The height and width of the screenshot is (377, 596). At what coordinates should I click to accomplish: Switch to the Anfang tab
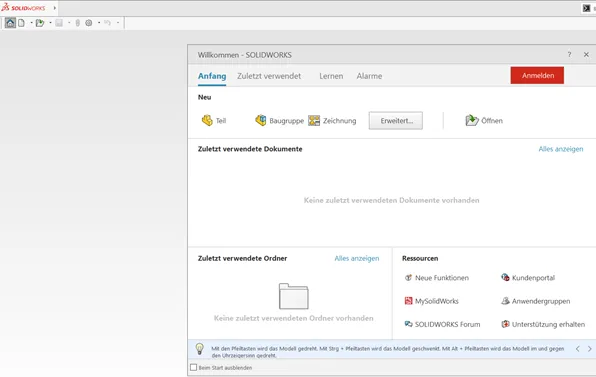pyautogui.click(x=212, y=76)
